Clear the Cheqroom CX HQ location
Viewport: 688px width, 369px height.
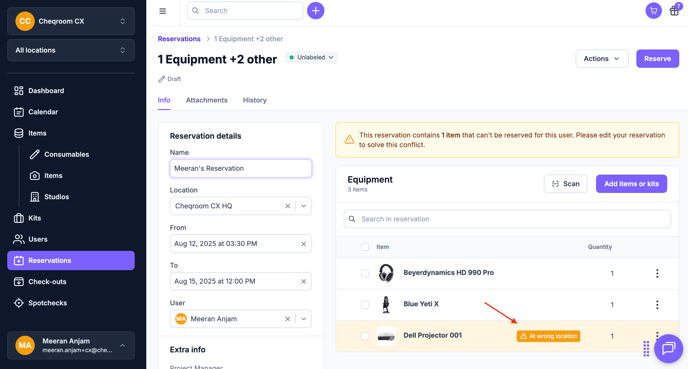(287, 206)
